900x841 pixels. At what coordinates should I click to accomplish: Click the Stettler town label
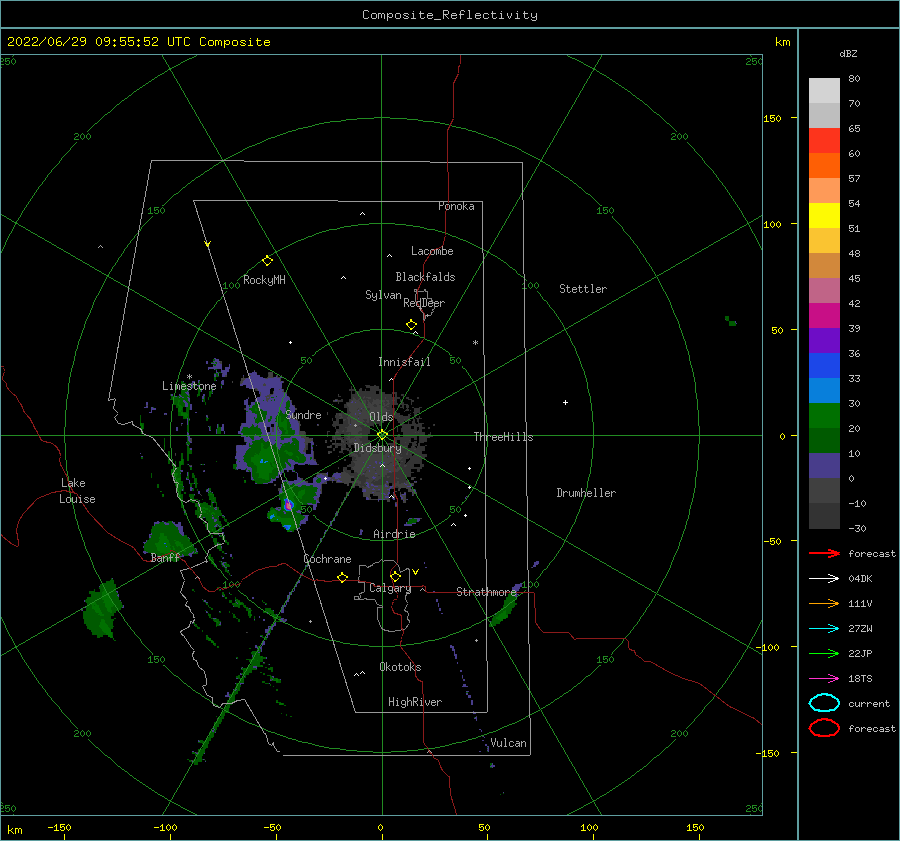[583, 289]
